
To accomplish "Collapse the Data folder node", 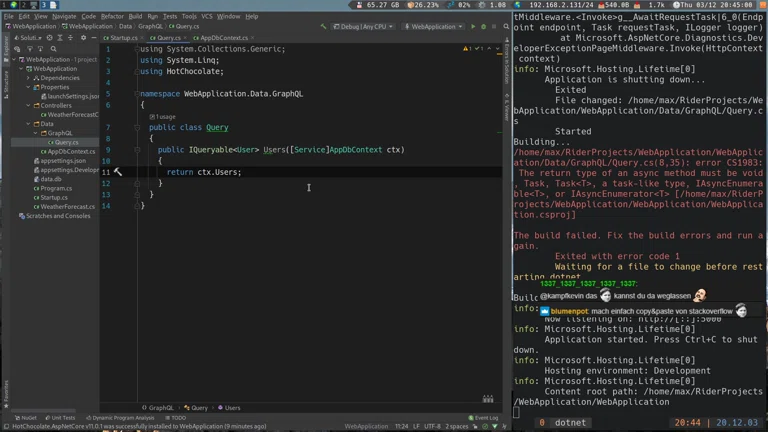I will (x=28, y=124).
